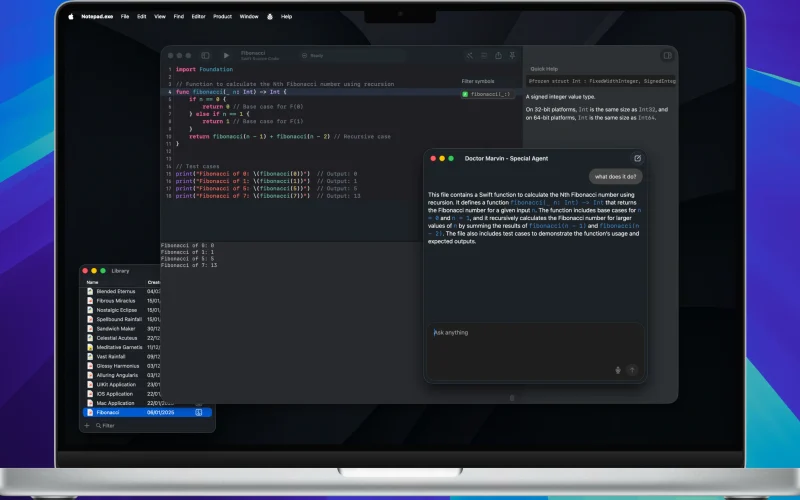Click the share icon in editor toolbar
The image size is (800, 500).
[x=498, y=56]
